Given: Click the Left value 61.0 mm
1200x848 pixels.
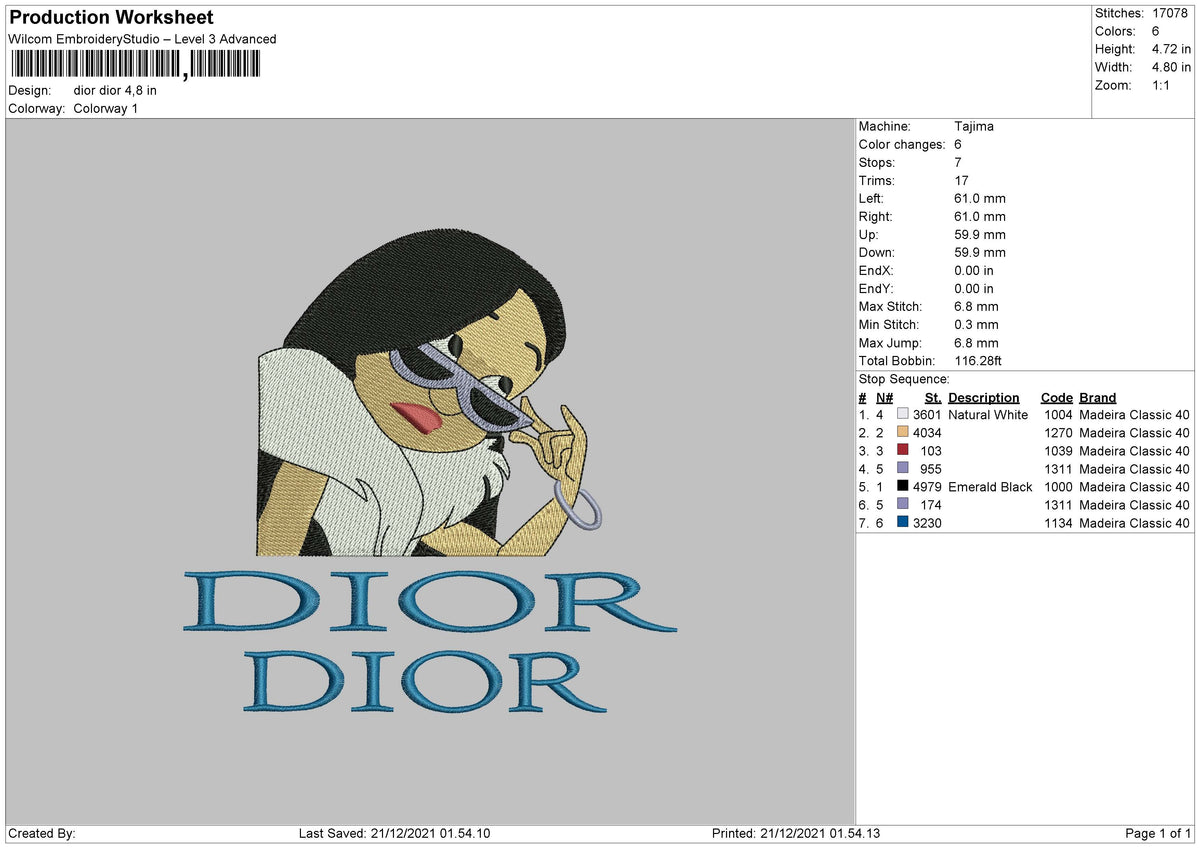Looking at the screenshot, I should [x=980, y=199].
